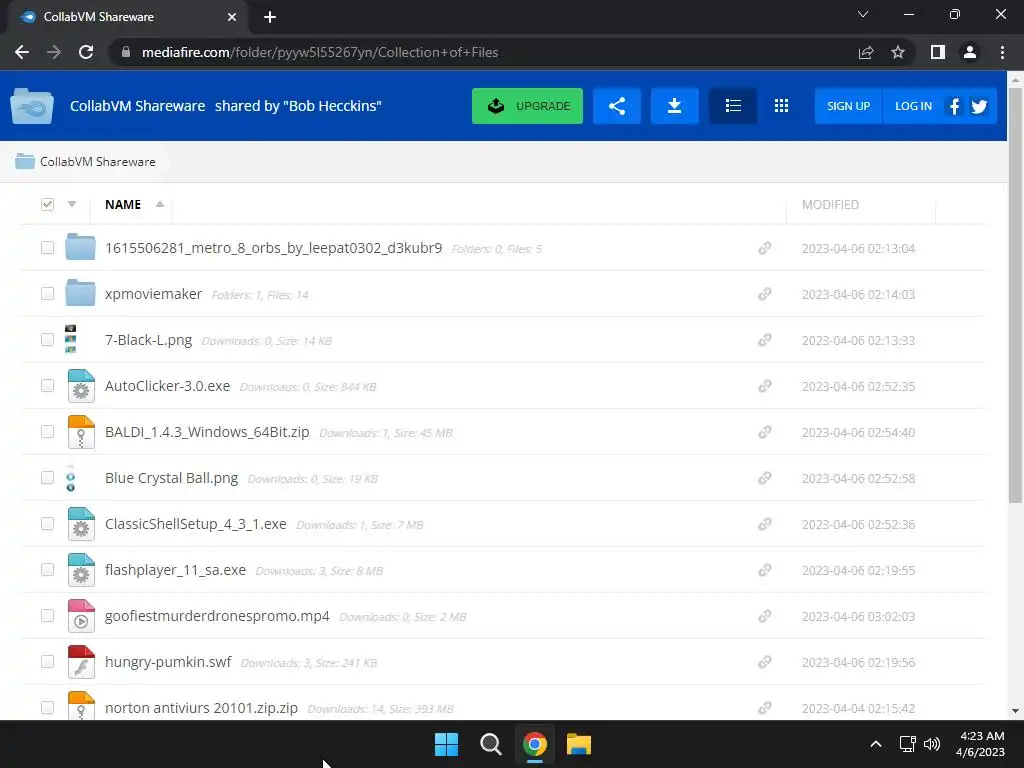
Task: Click the browser share page icon
Action: click(x=866, y=52)
